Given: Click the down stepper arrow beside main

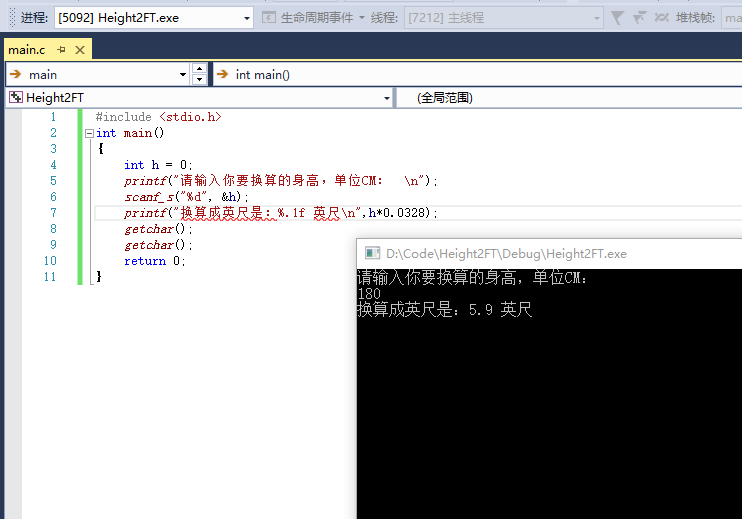Looking at the screenshot, I should point(199,80).
